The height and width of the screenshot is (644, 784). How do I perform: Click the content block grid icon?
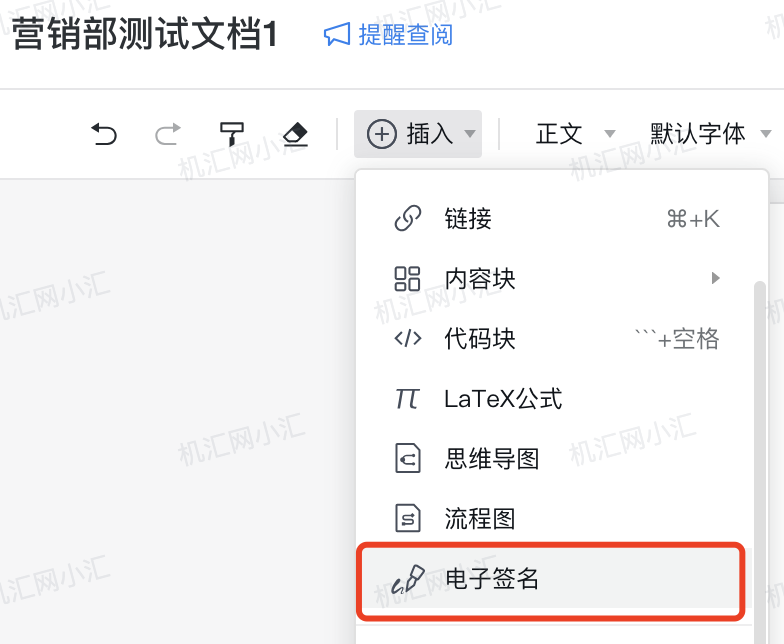pos(408,278)
